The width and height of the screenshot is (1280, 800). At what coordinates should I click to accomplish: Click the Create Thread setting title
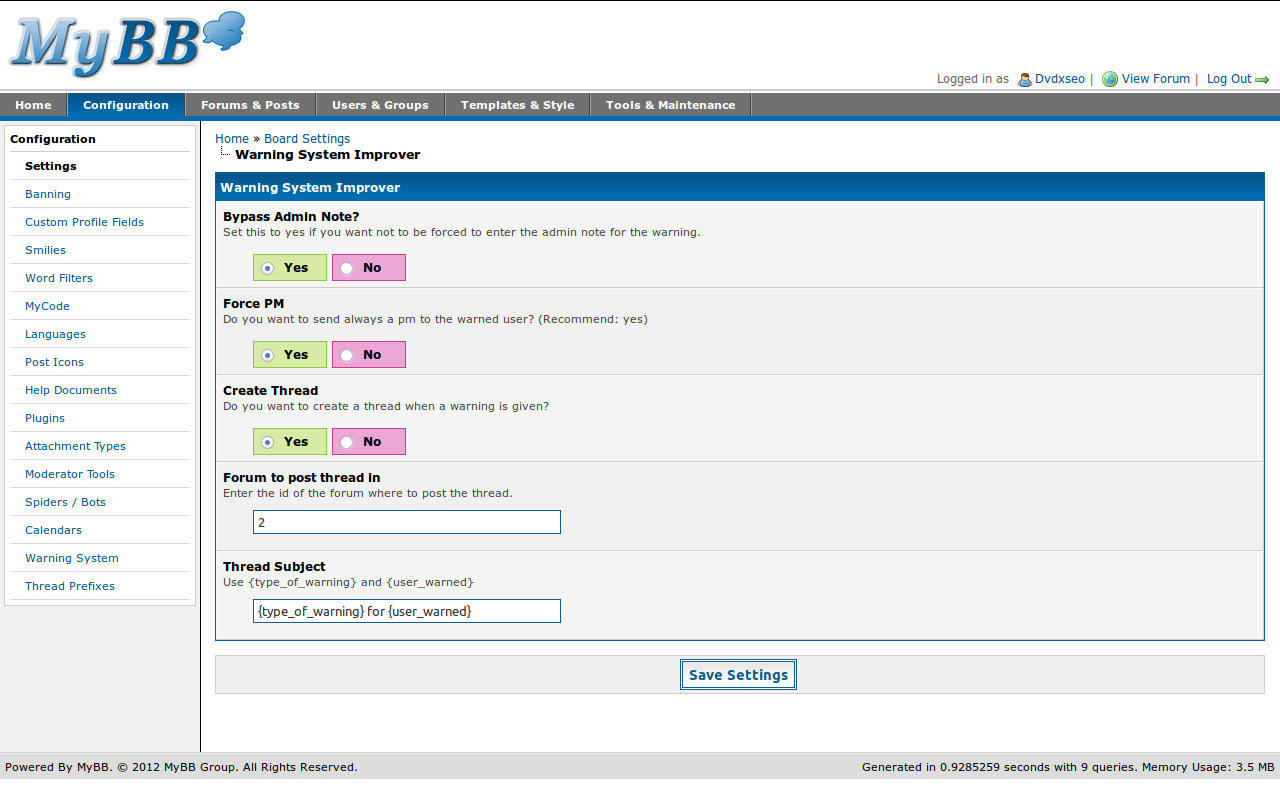tap(271, 391)
